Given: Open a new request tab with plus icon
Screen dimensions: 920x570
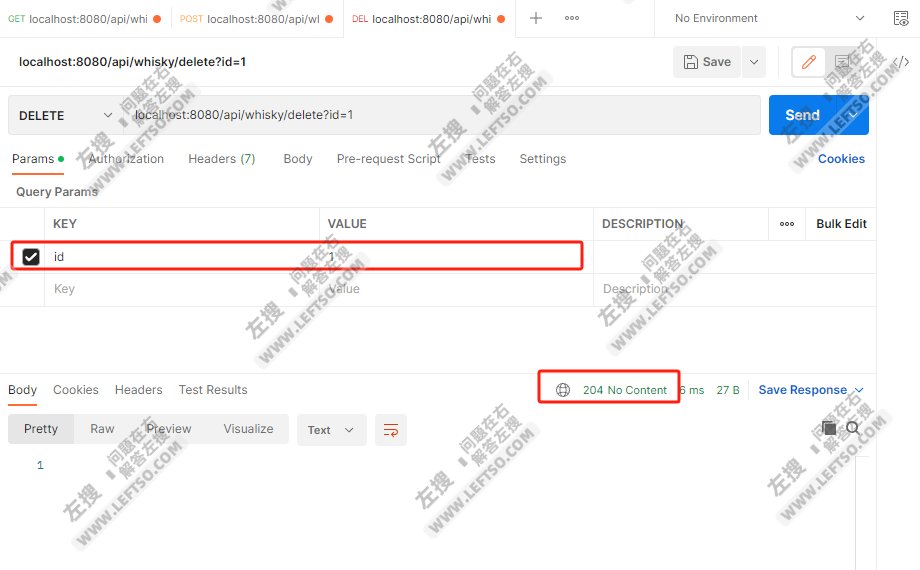Looking at the screenshot, I should 535,18.
